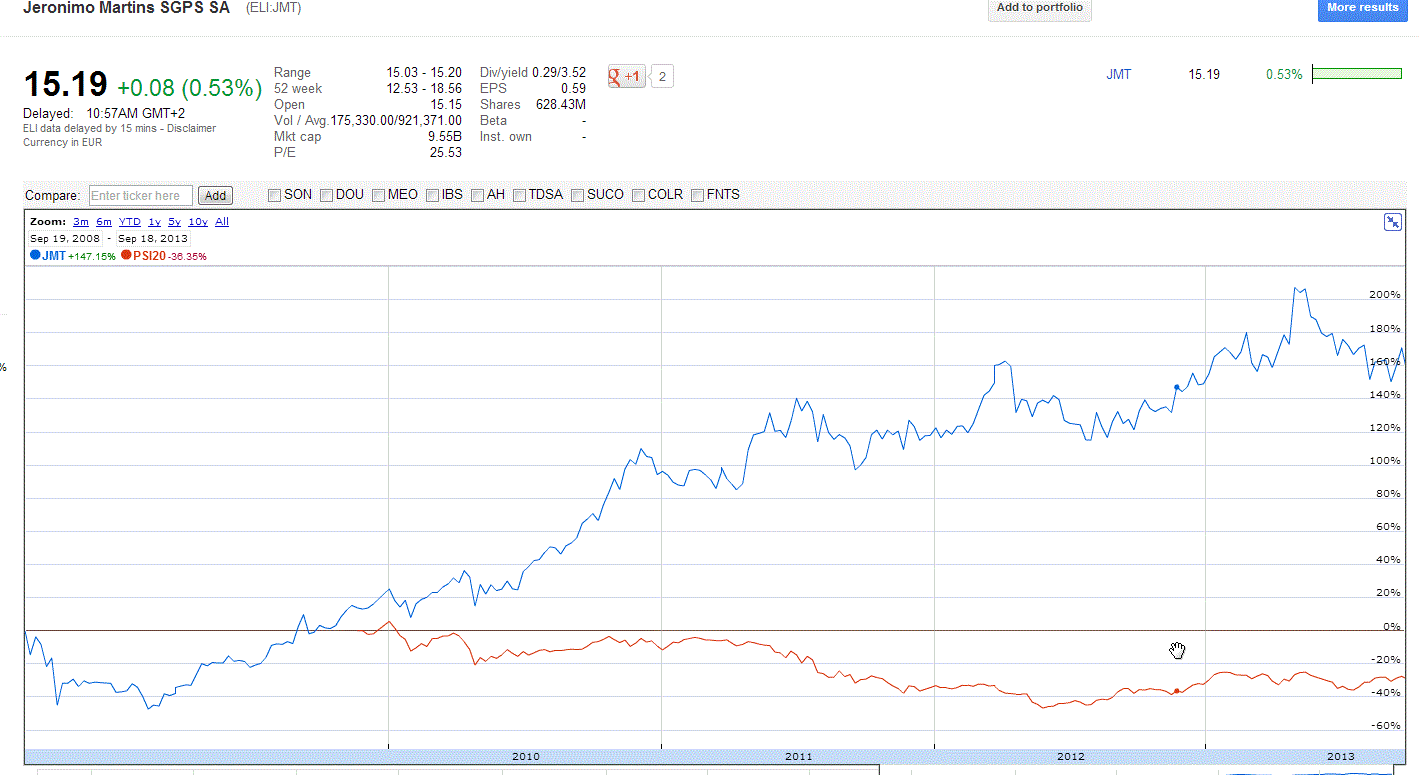Image resolution: width=1420 pixels, height=775 pixels.
Task: Click the company name Jeronimo Martins SGPS SA
Action: pos(126,8)
